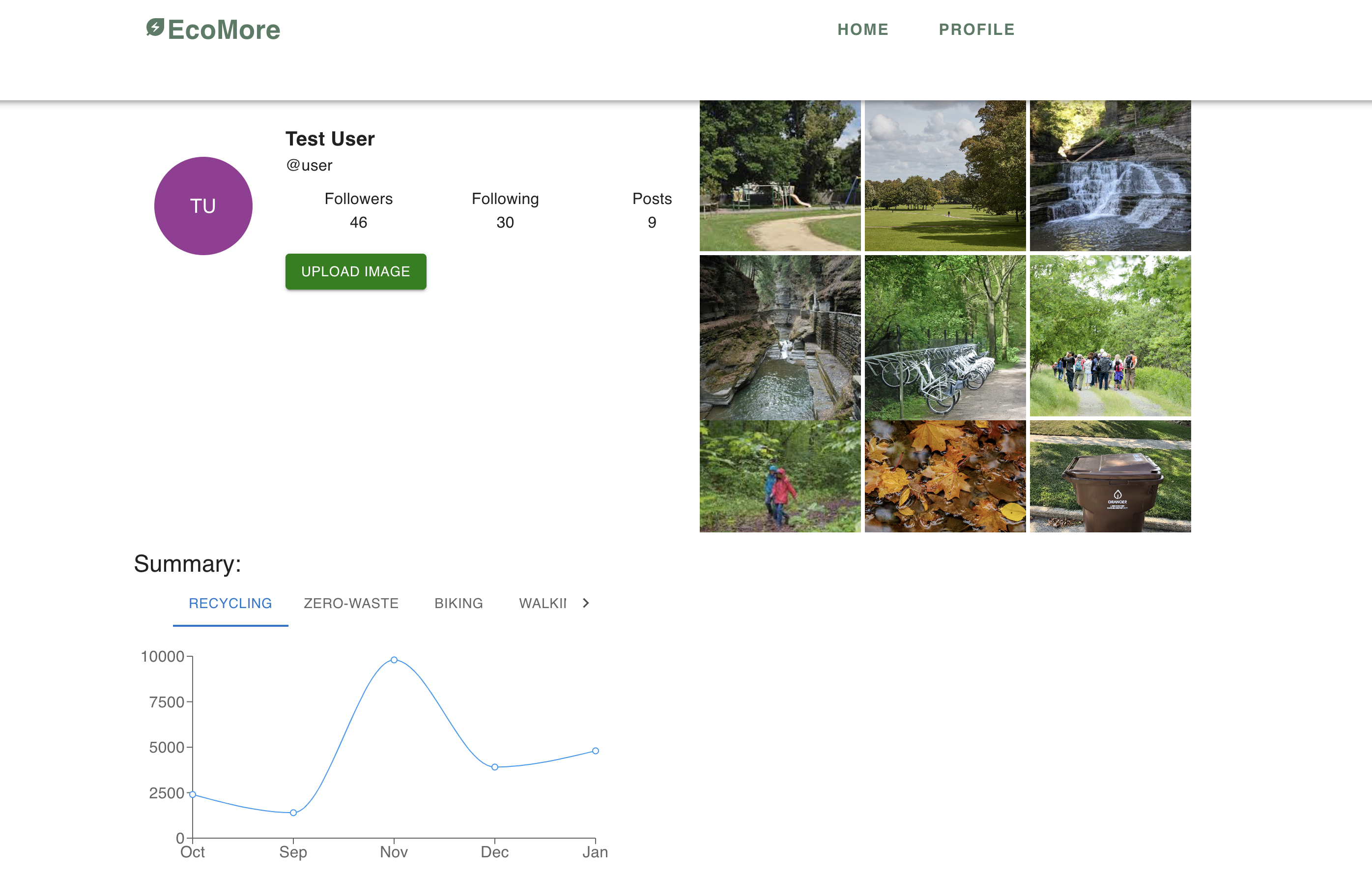Open the HOME navigation link
The width and height of the screenshot is (1372, 876).
coord(862,29)
